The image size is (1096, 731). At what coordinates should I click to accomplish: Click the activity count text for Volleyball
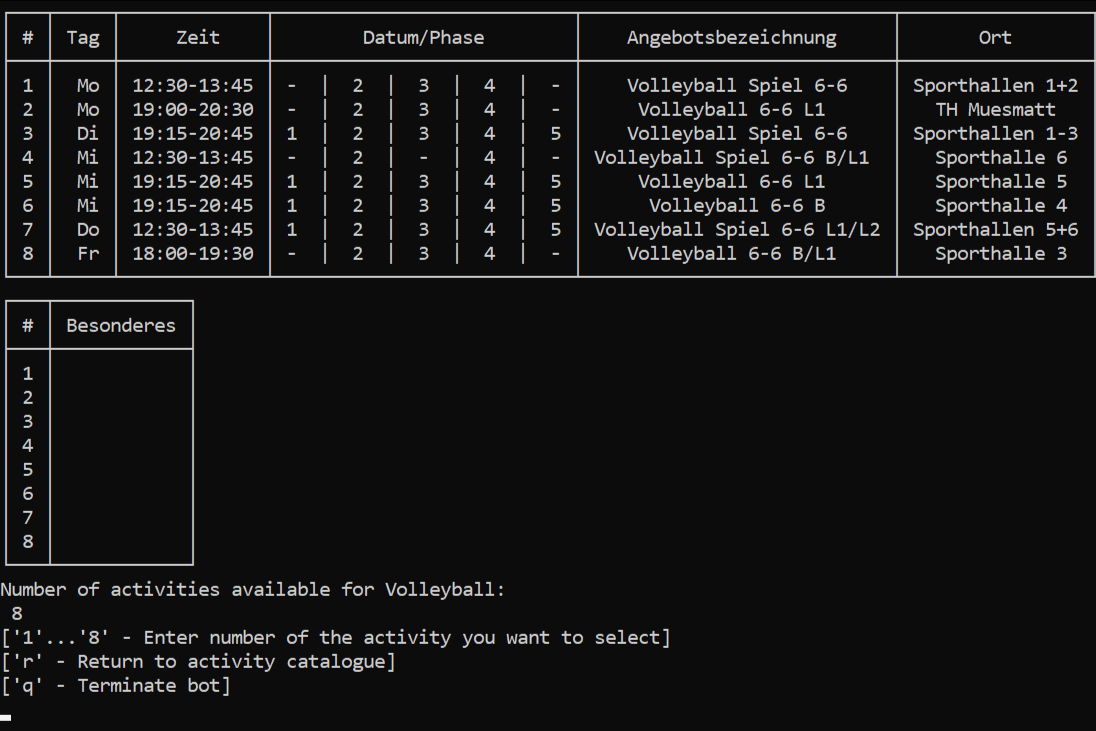[x=252, y=589]
